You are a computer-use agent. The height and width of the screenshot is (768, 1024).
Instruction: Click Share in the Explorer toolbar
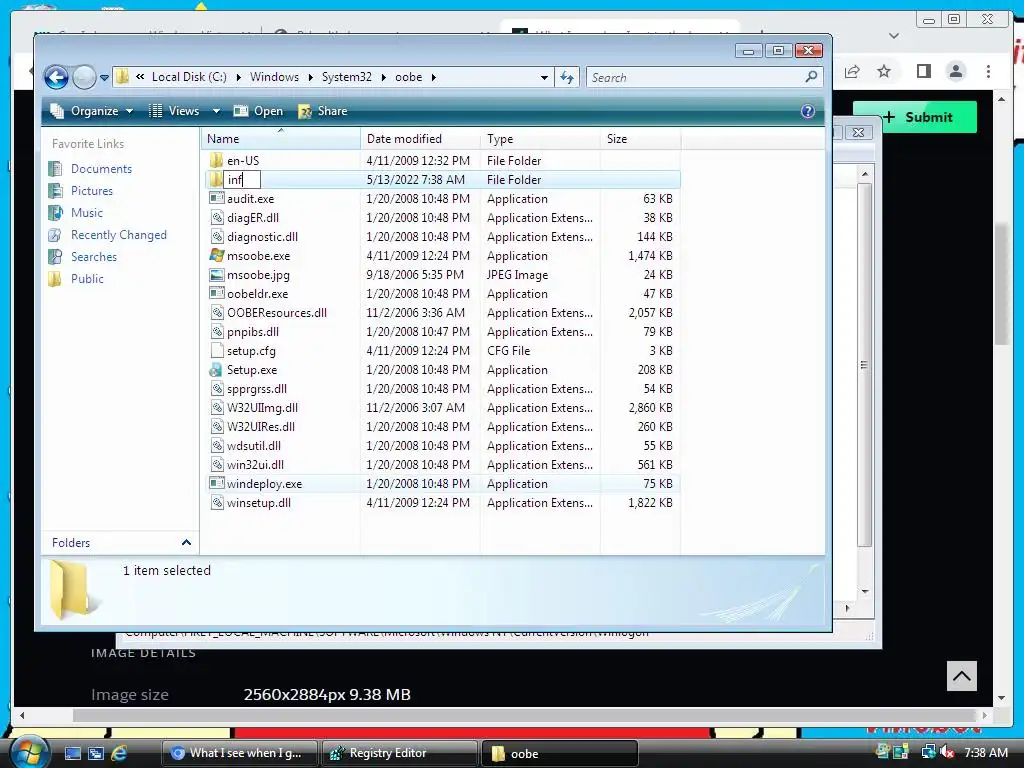323,111
